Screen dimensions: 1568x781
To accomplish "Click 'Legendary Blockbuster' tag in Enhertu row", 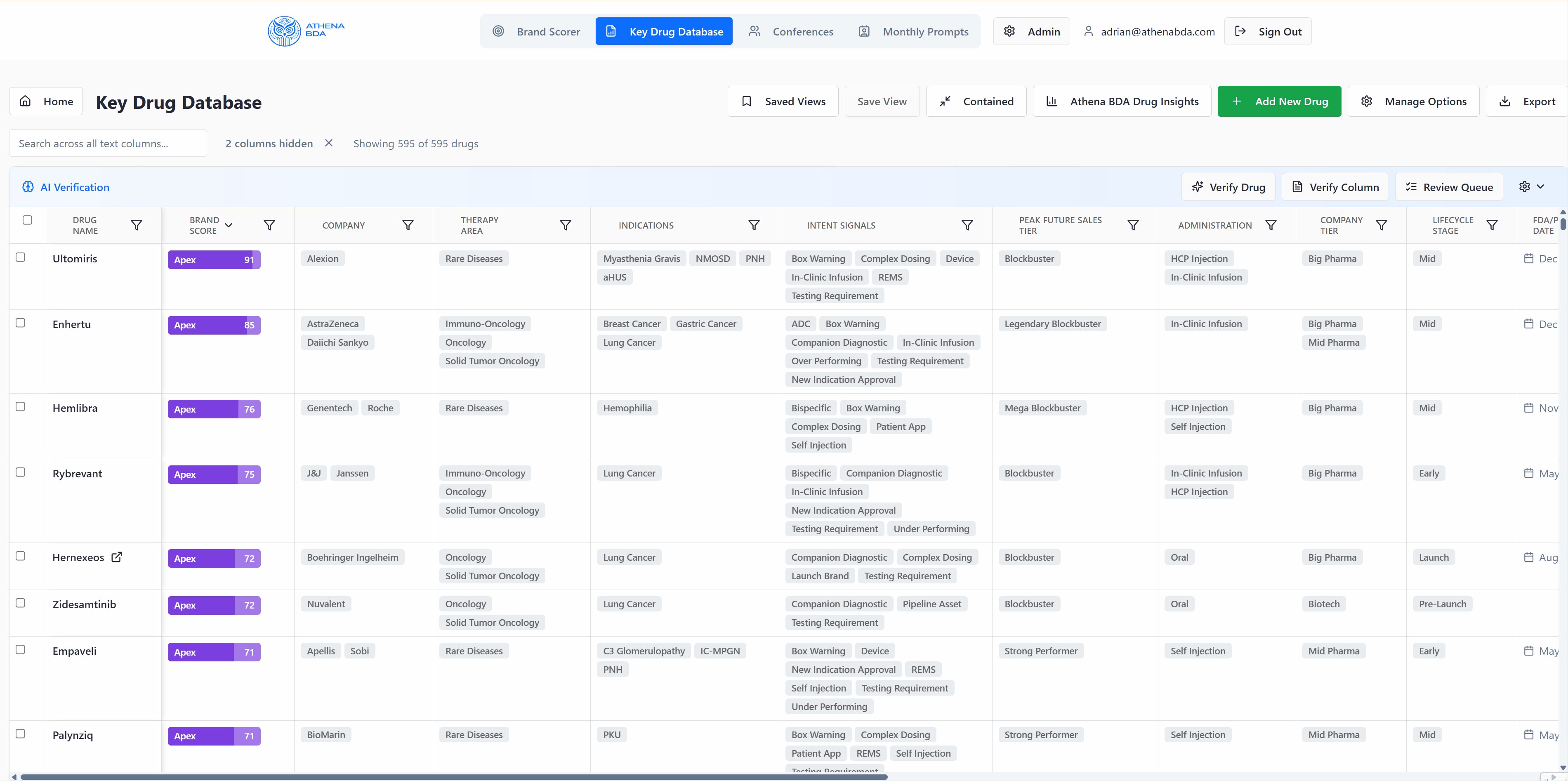I will [1052, 323].
